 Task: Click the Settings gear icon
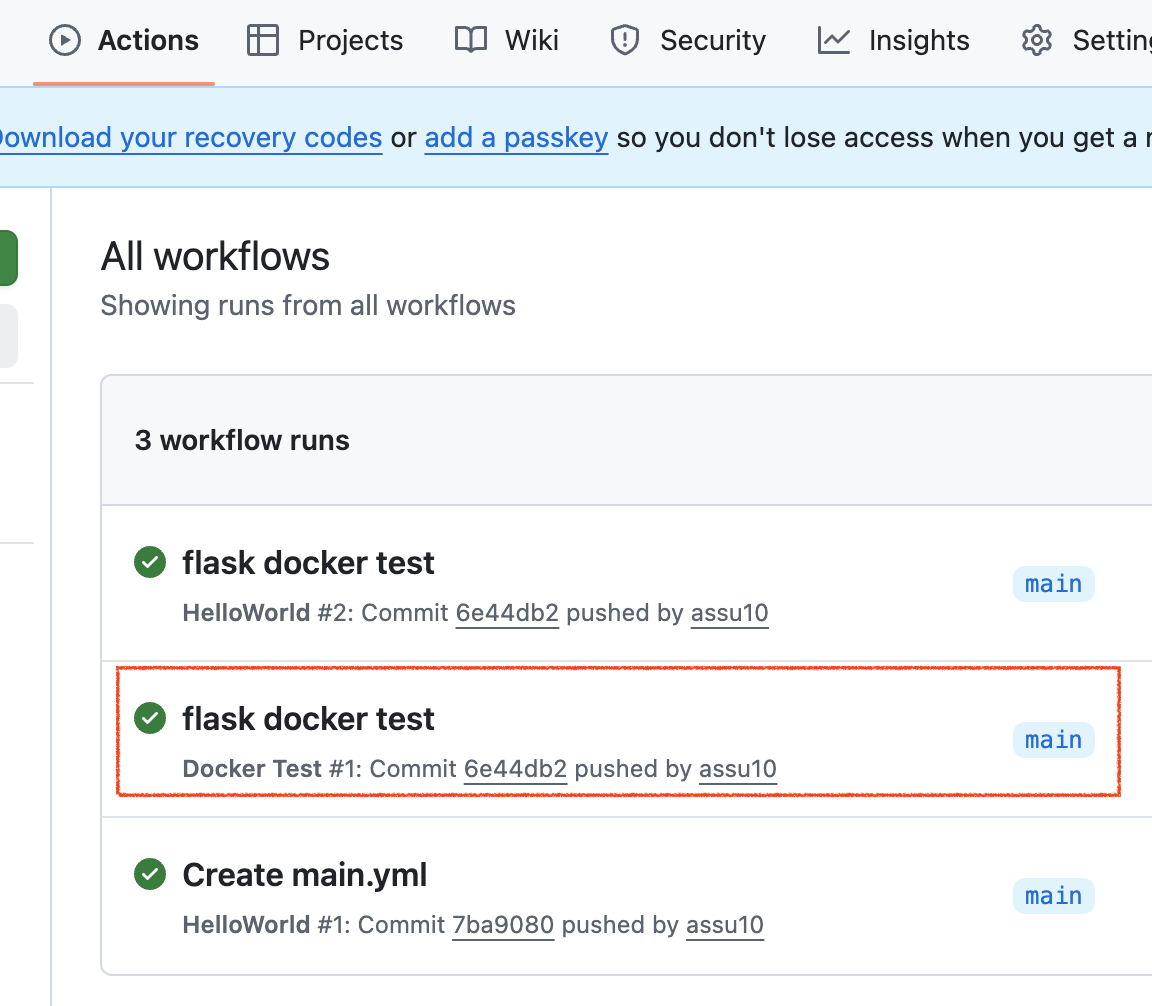[x=1037, y=40]
